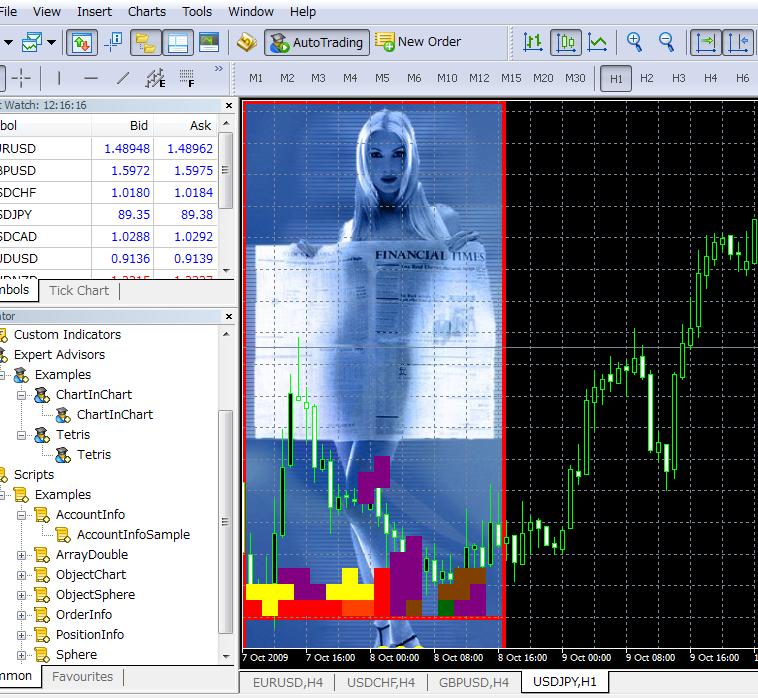Zoom out on the chart
758x698 pixels.
pos(667,43)
